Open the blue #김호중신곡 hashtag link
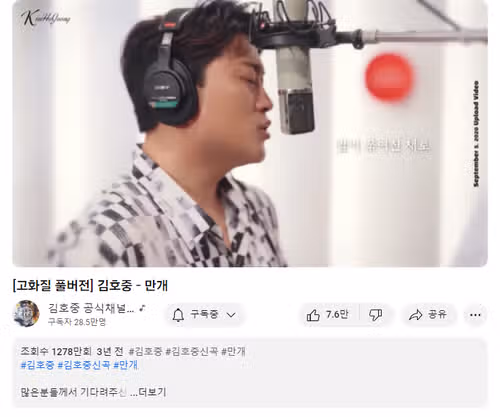 84,365
